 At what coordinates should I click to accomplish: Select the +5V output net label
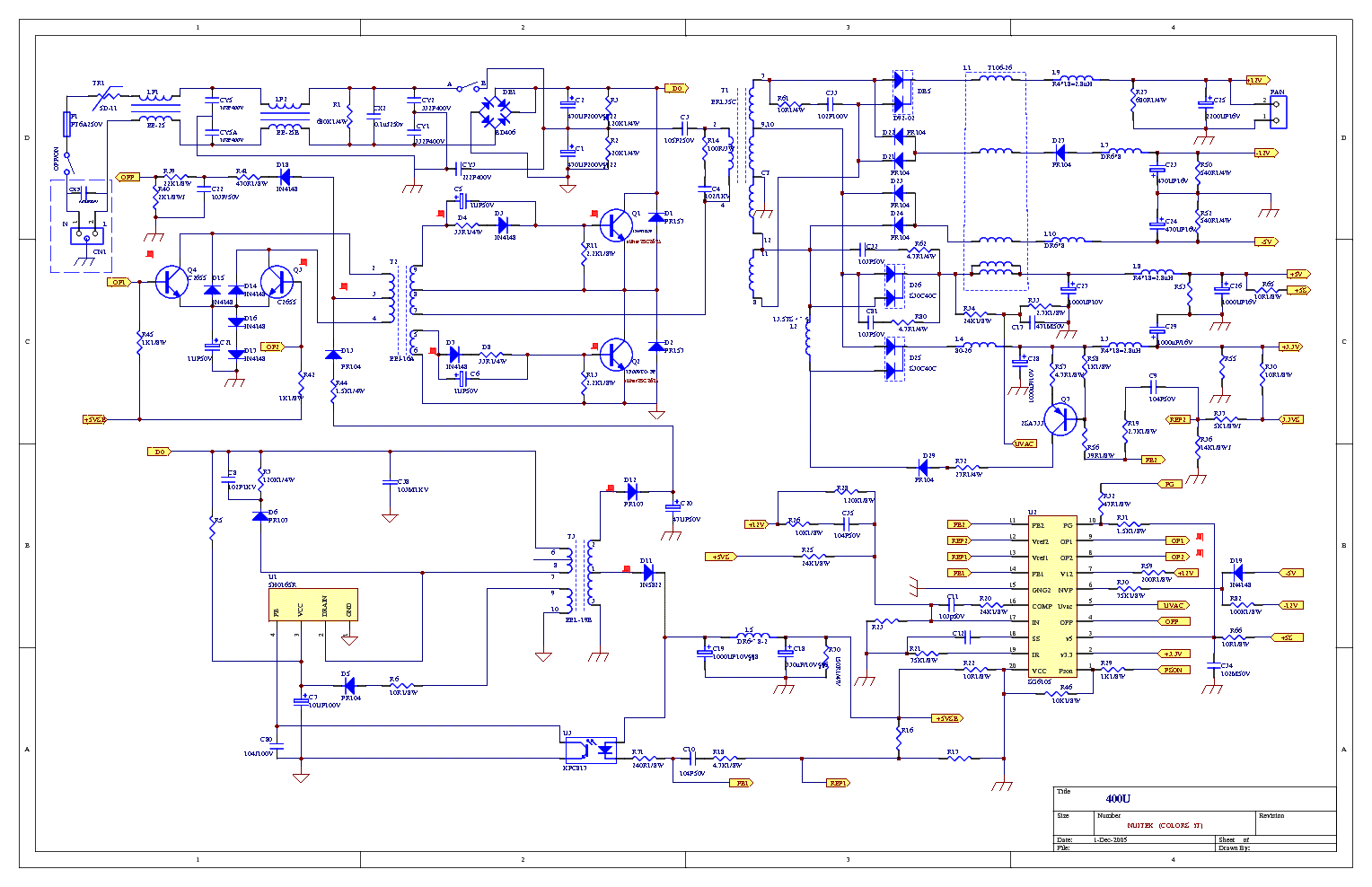1297,274
